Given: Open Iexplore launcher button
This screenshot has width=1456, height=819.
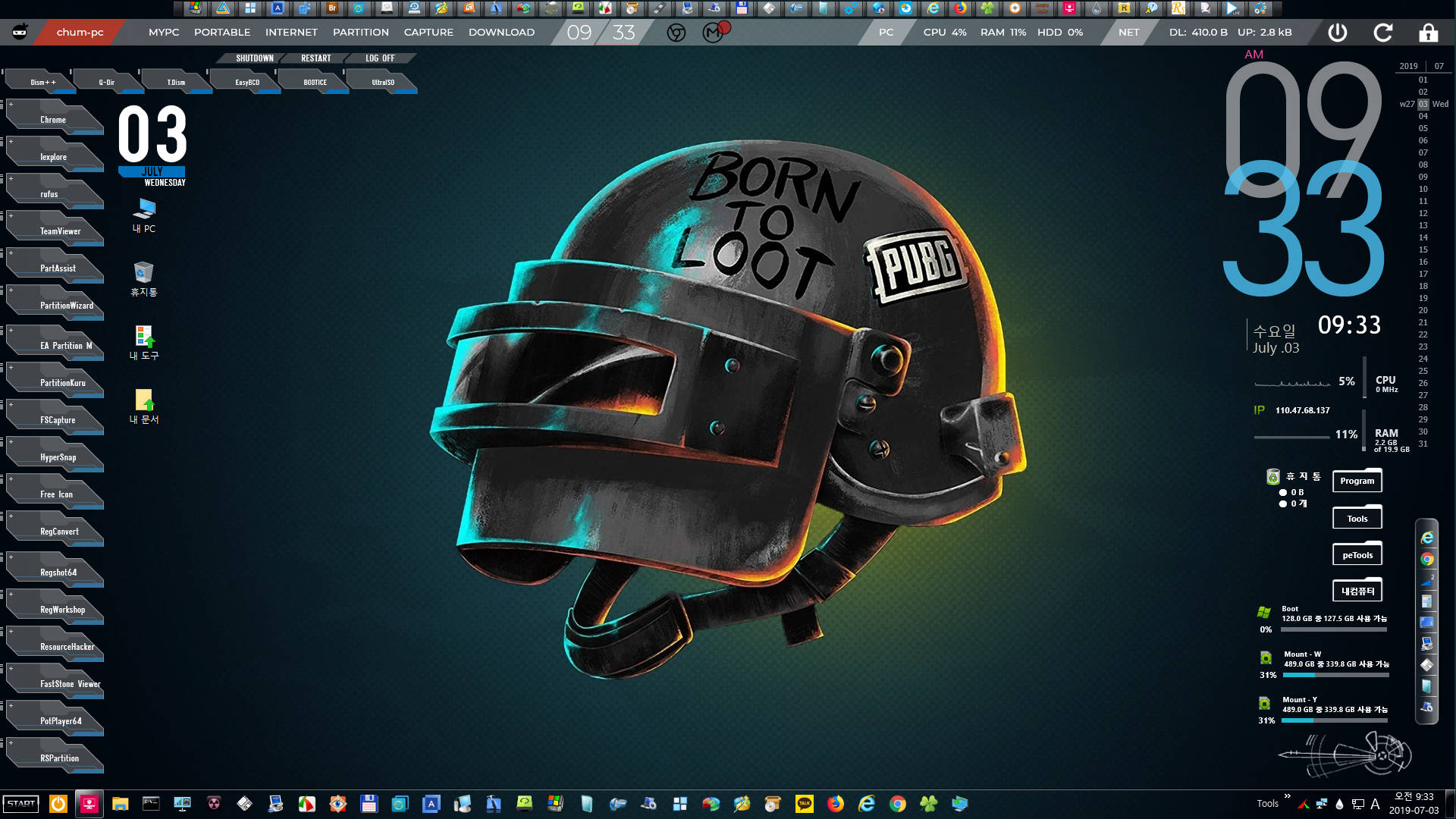Looking at the screenshot, I should pyautogui.click(x=55, y=155).
